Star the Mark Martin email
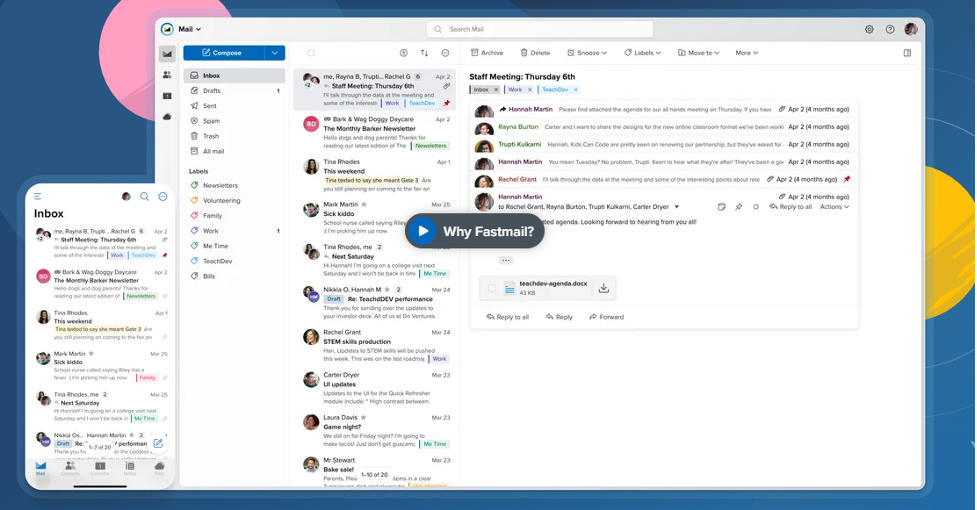Viewport: 977px width, 510px height. point(364,204)
